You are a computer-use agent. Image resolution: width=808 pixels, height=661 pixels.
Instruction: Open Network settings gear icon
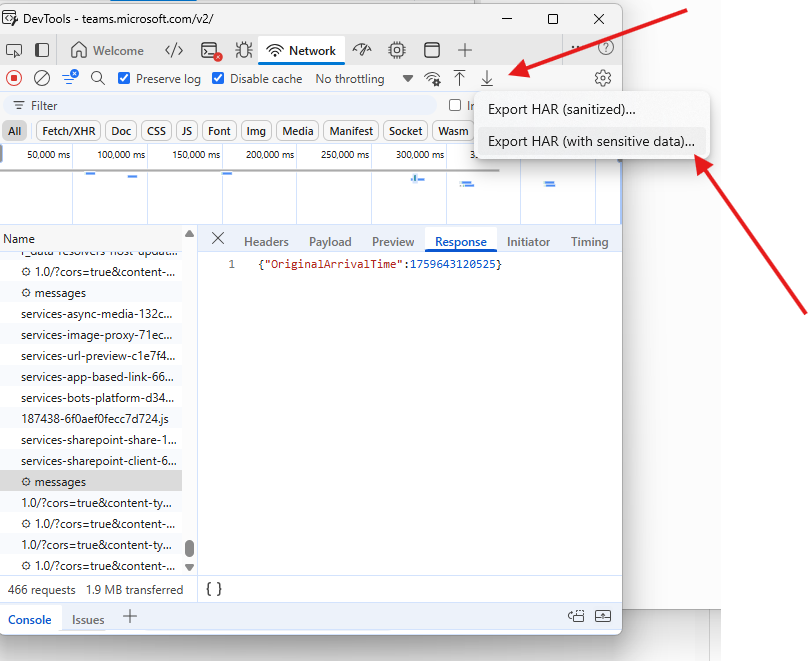coord(602,78)
